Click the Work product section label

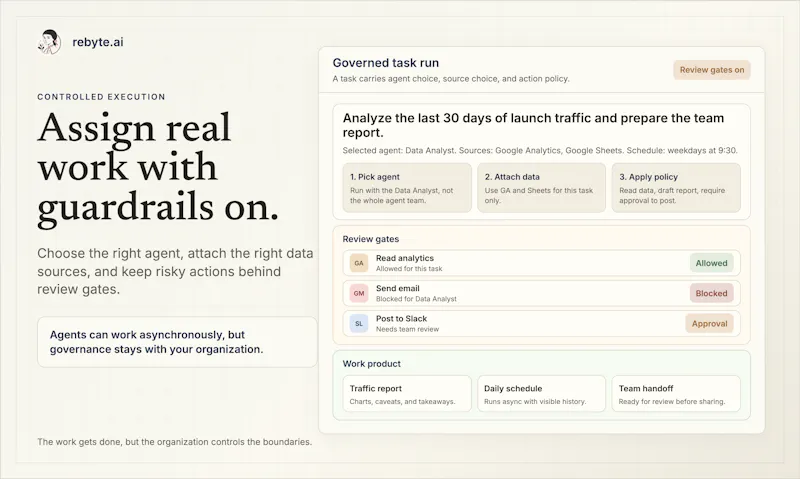click(371, 364)
